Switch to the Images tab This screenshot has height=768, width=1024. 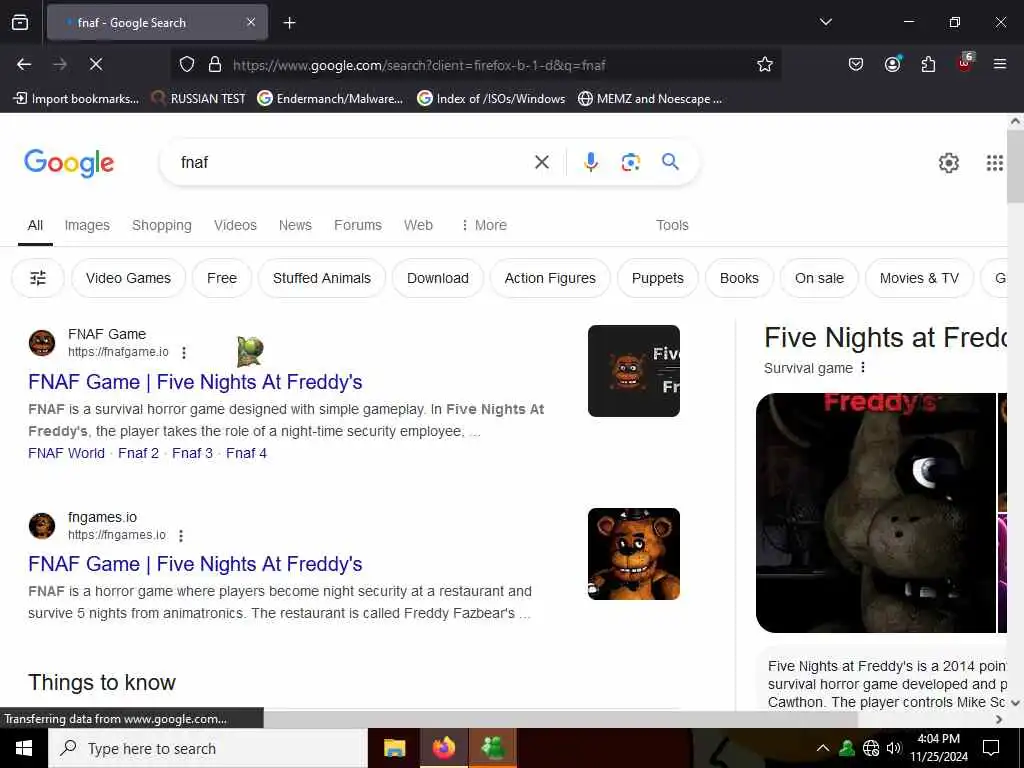pos(87,225)
